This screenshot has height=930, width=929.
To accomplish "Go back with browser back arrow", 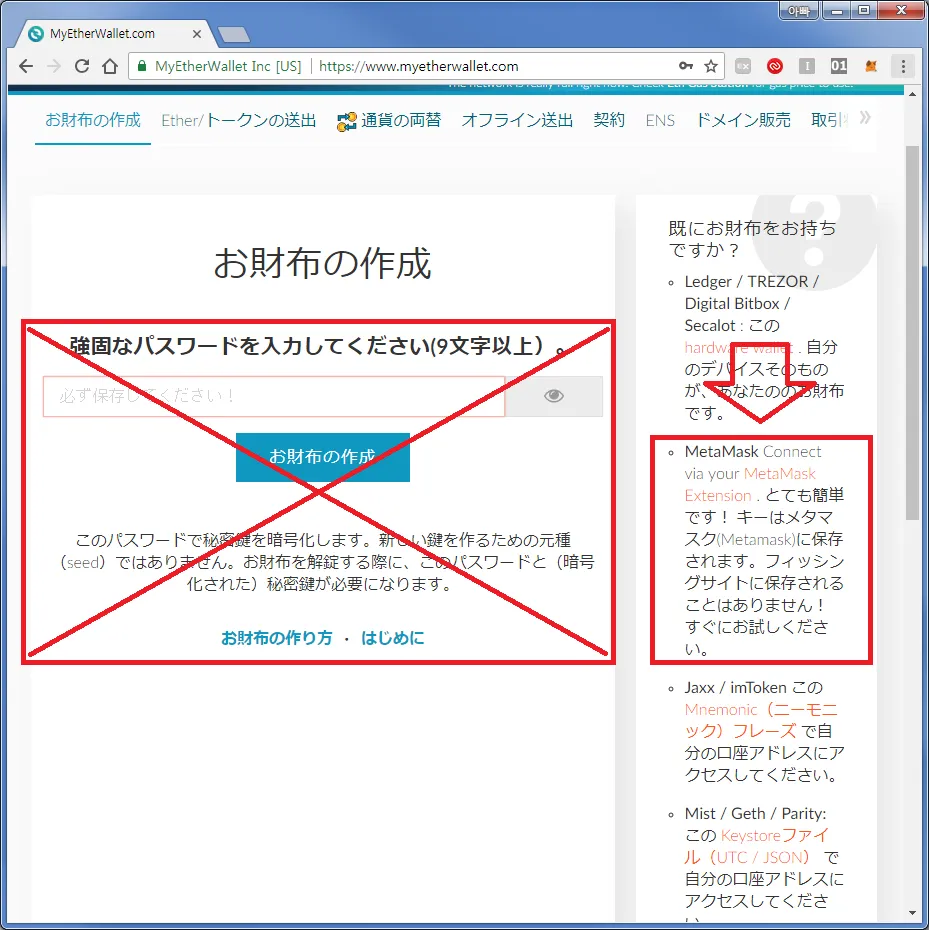I will point(26,66).
